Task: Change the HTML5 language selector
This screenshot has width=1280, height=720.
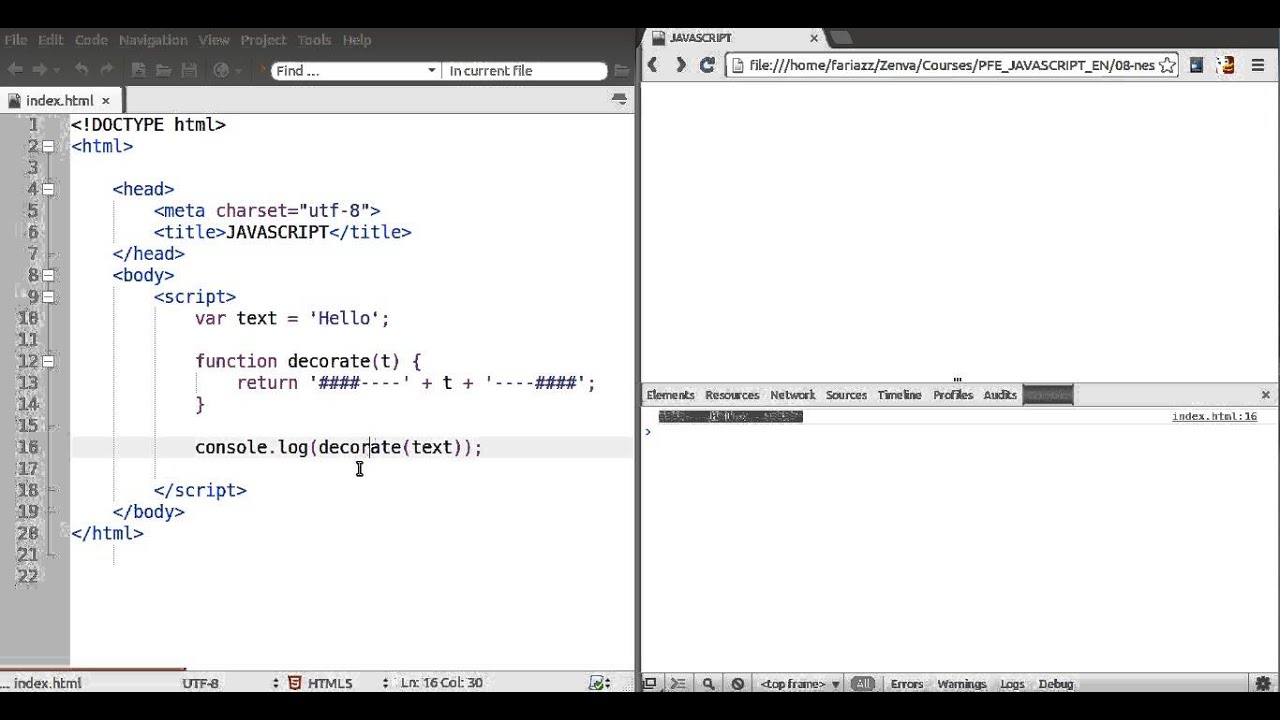Action: point(338,683)
